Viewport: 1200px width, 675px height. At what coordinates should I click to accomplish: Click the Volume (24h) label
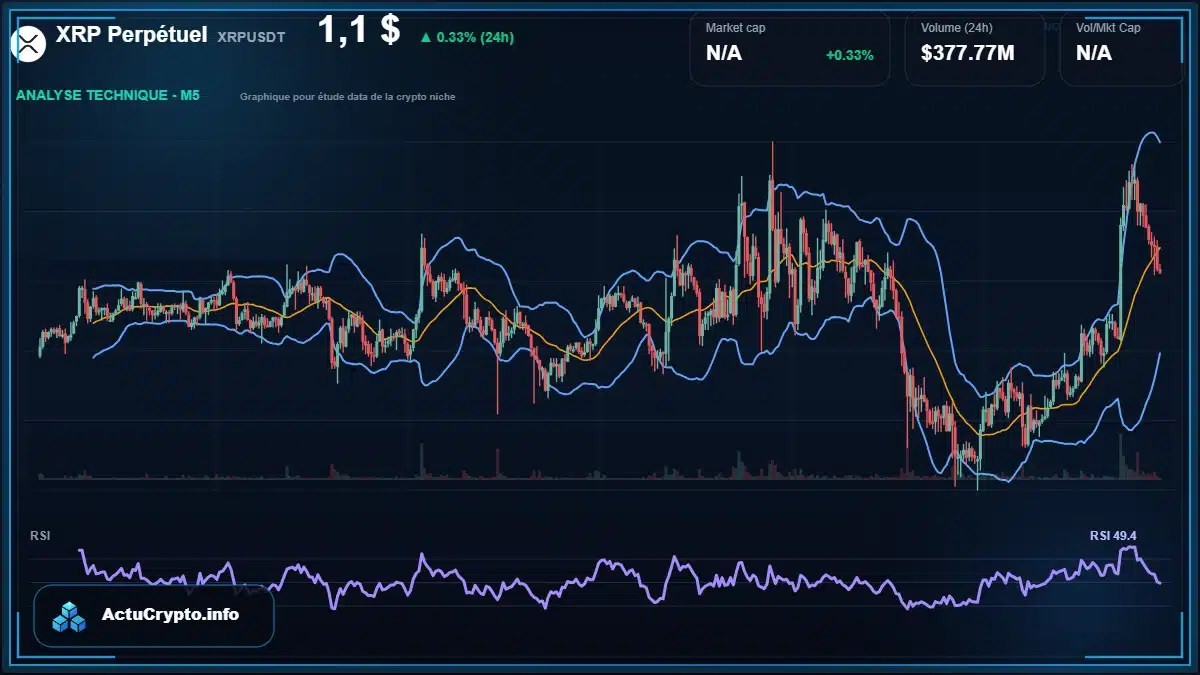957,28
